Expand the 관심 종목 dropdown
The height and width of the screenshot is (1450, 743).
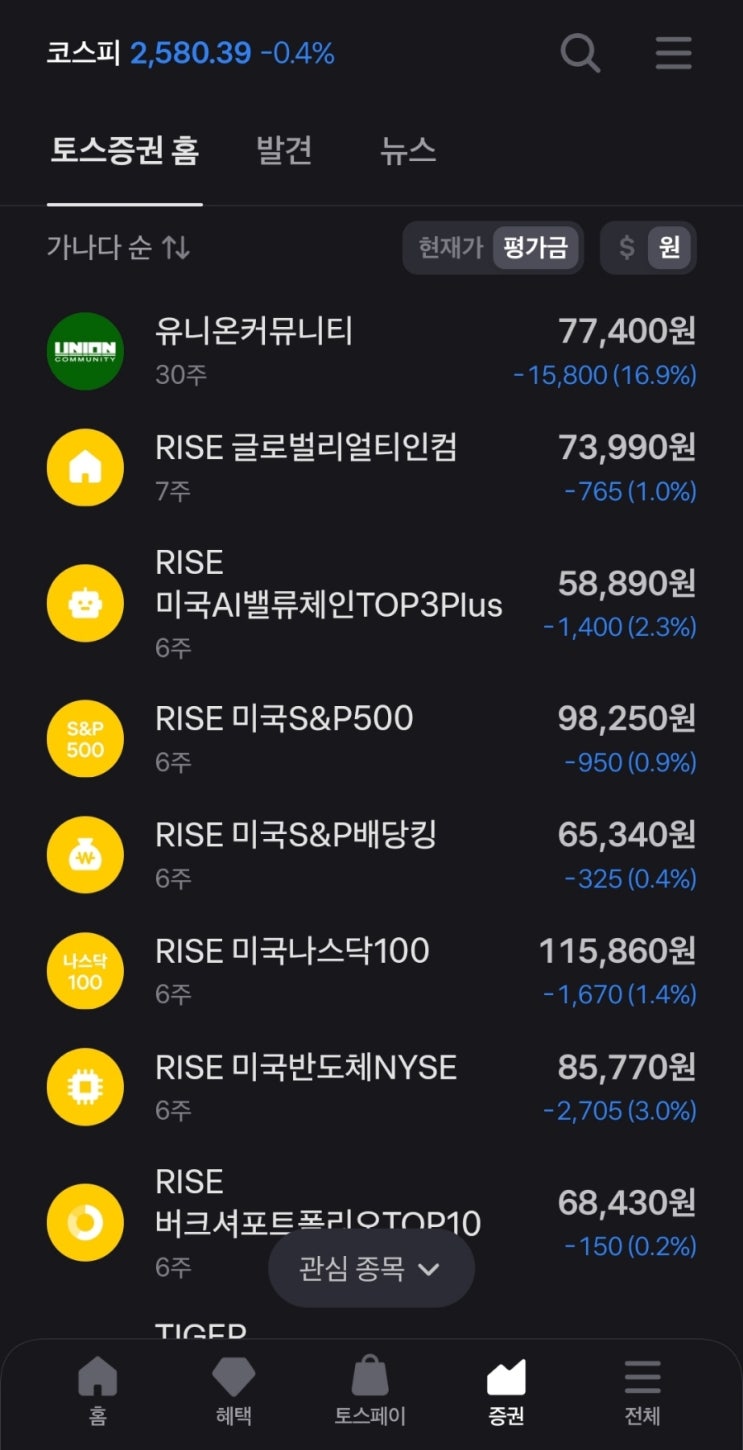tap(371, 1269)
